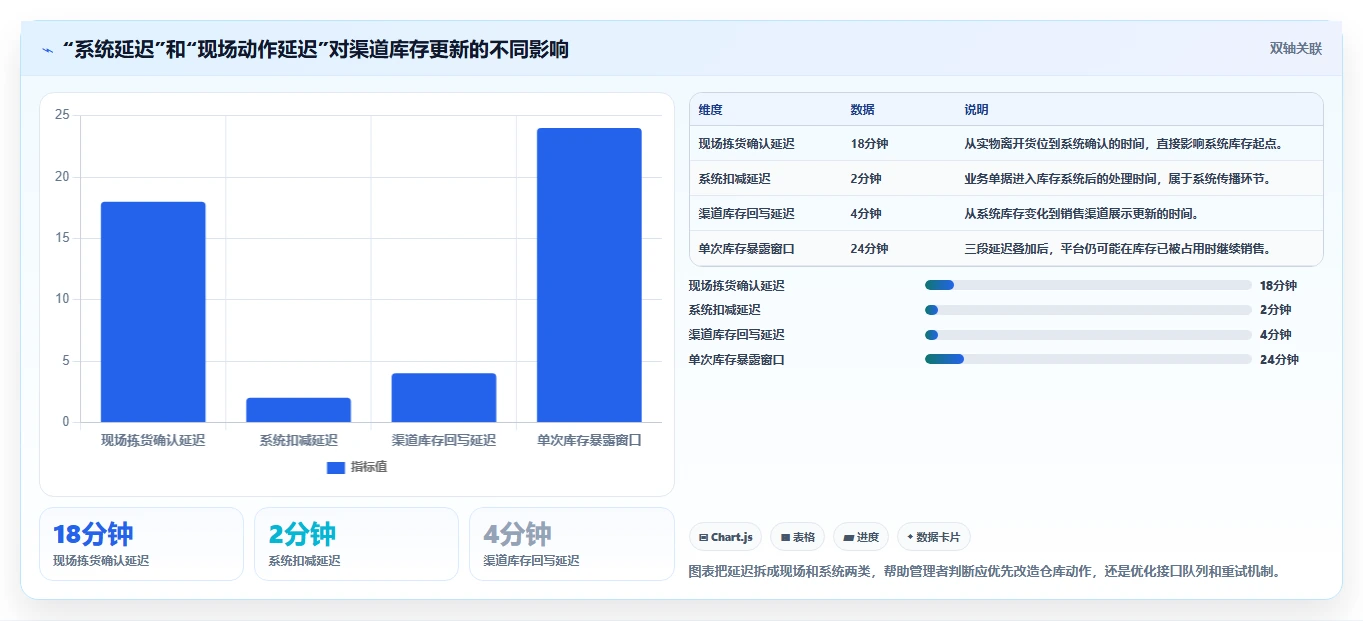Click 系统扣减延迟 x-axis label under chart
This screenshot has height=621, width=1363.
[298, 440]
